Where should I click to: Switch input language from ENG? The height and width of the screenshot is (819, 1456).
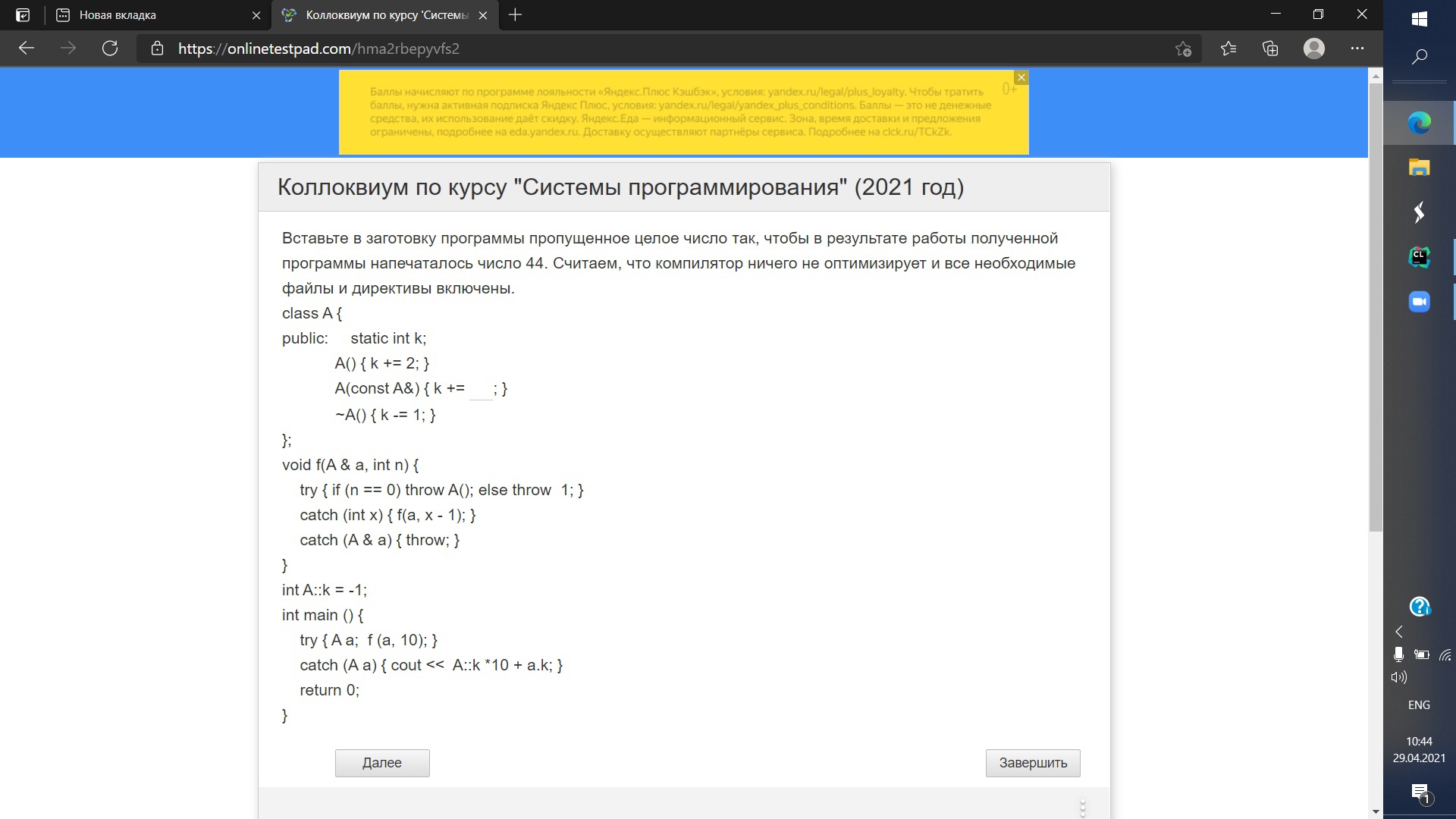coord(1419,705)
